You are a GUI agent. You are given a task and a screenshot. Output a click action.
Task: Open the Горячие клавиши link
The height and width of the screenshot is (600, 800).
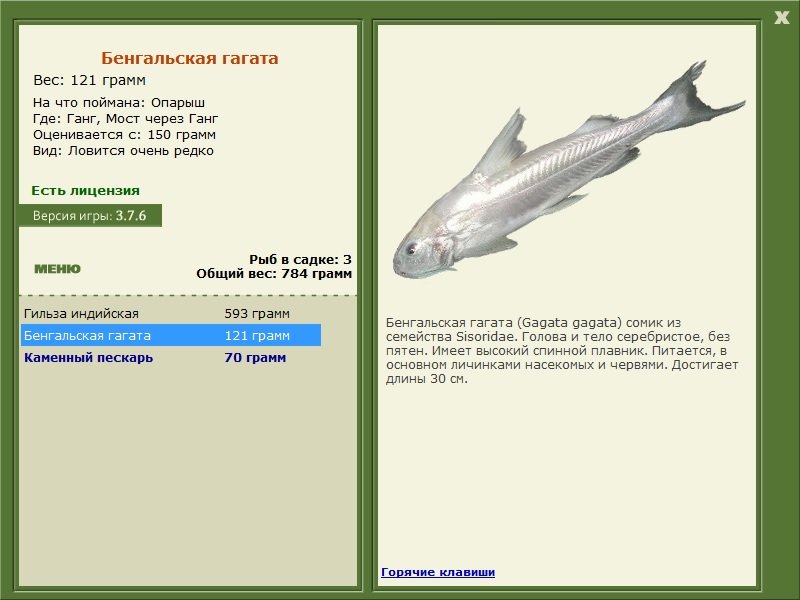[x=438, y=572]
